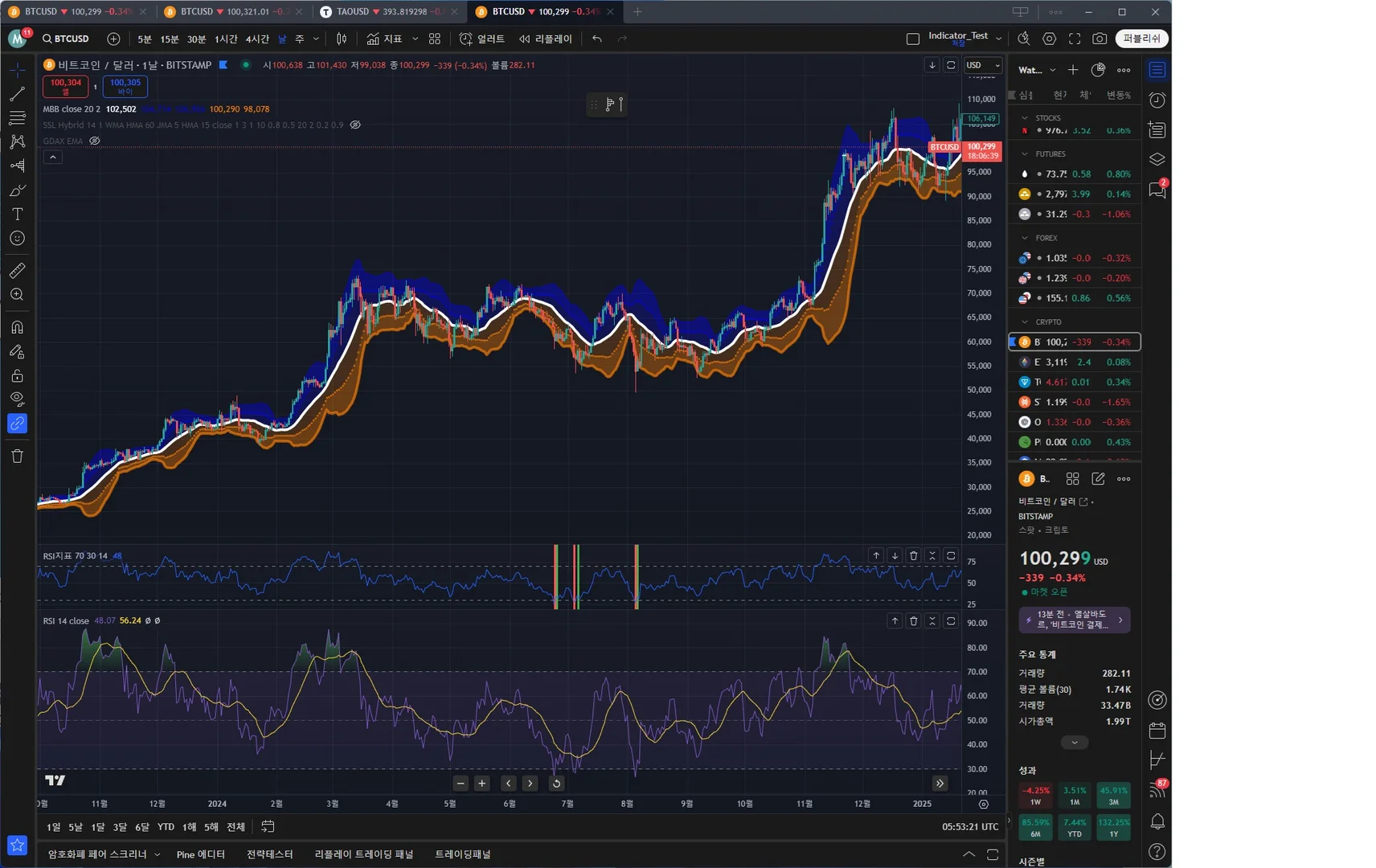Toggle visibility of GDAX EMA indicator

coord(95,141)
